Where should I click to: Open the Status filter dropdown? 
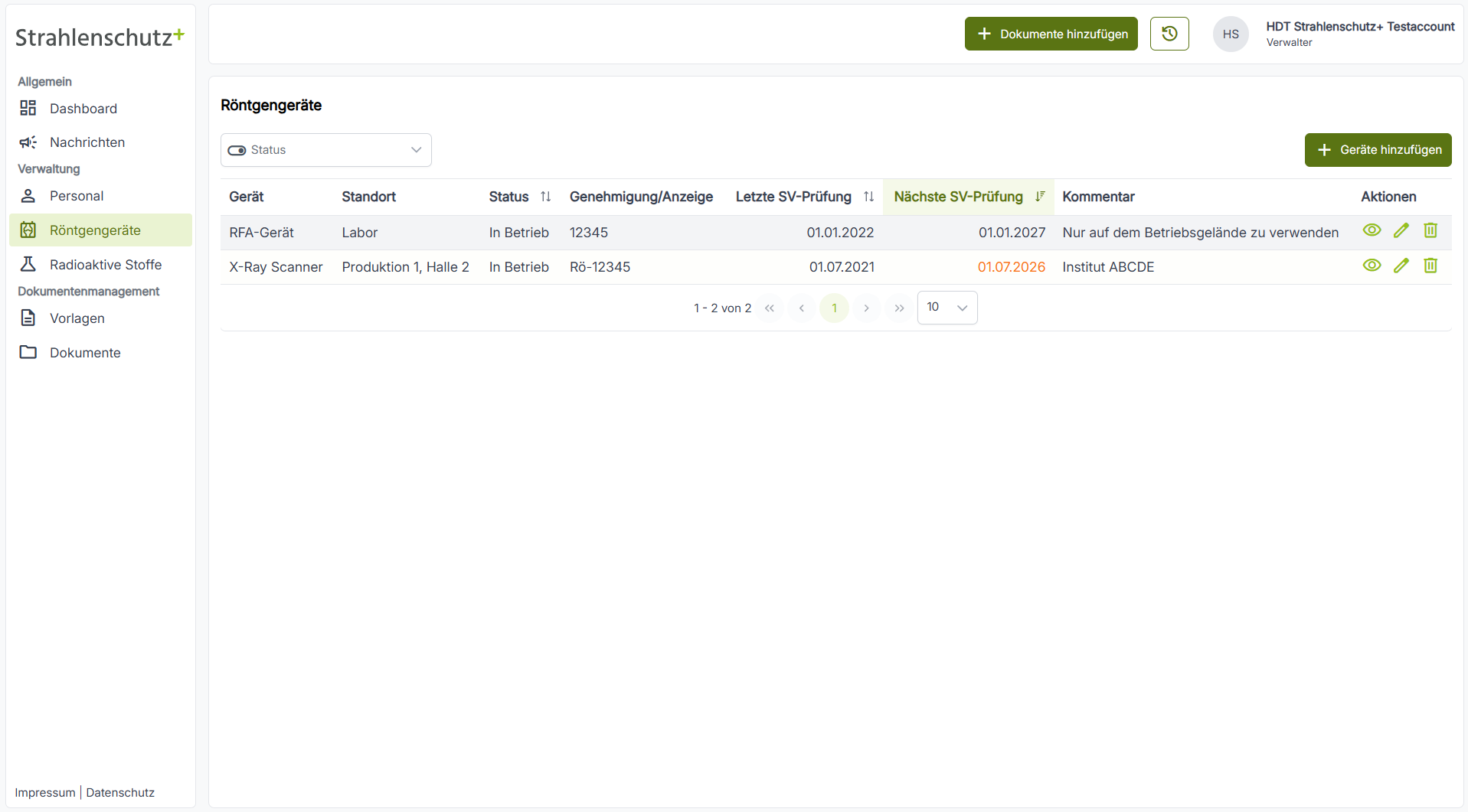326,150
